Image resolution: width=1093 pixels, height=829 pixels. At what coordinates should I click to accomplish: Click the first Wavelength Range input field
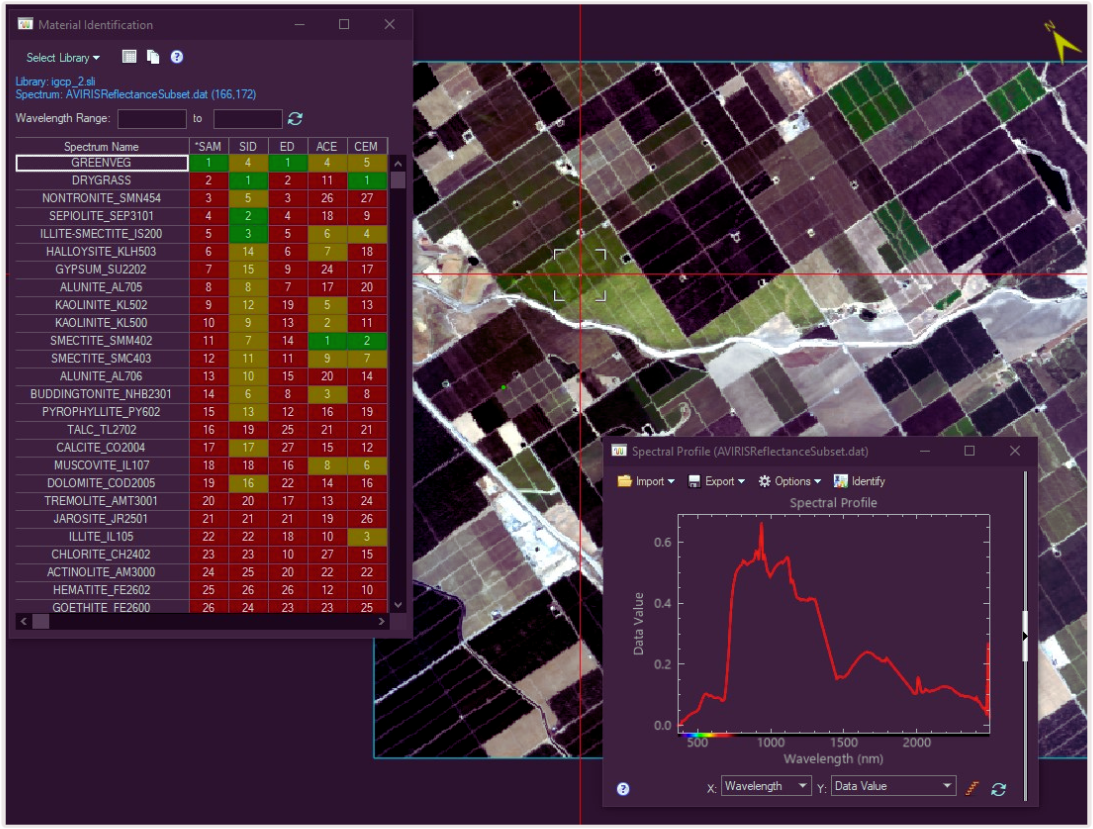point(152,119)
